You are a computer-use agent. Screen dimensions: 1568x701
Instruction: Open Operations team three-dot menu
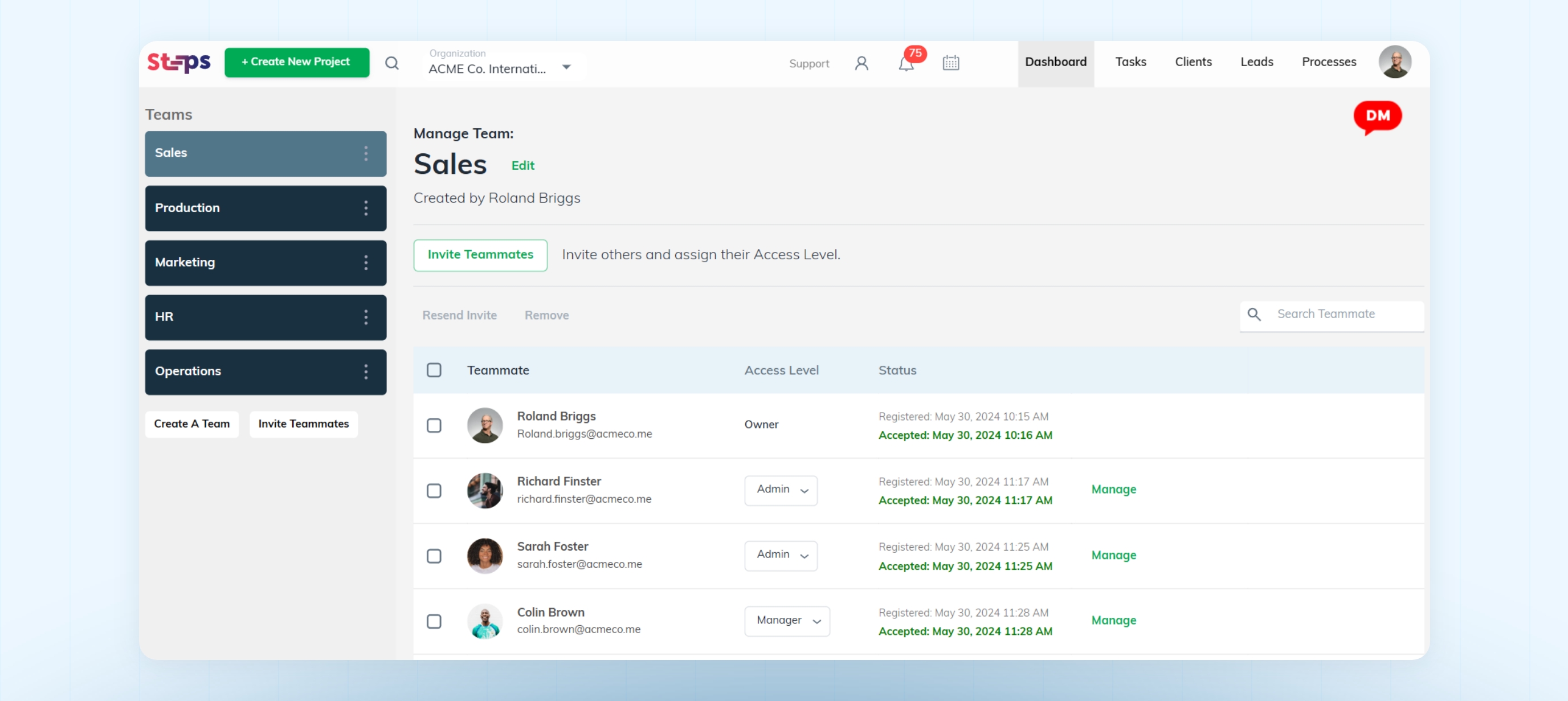pos(366,372)
